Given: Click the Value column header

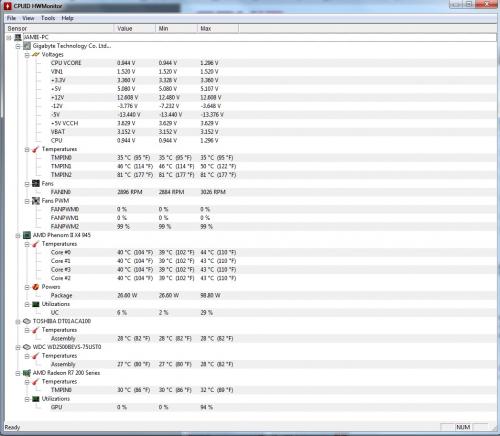Looking at the screenshot, I should coord(135,29).
